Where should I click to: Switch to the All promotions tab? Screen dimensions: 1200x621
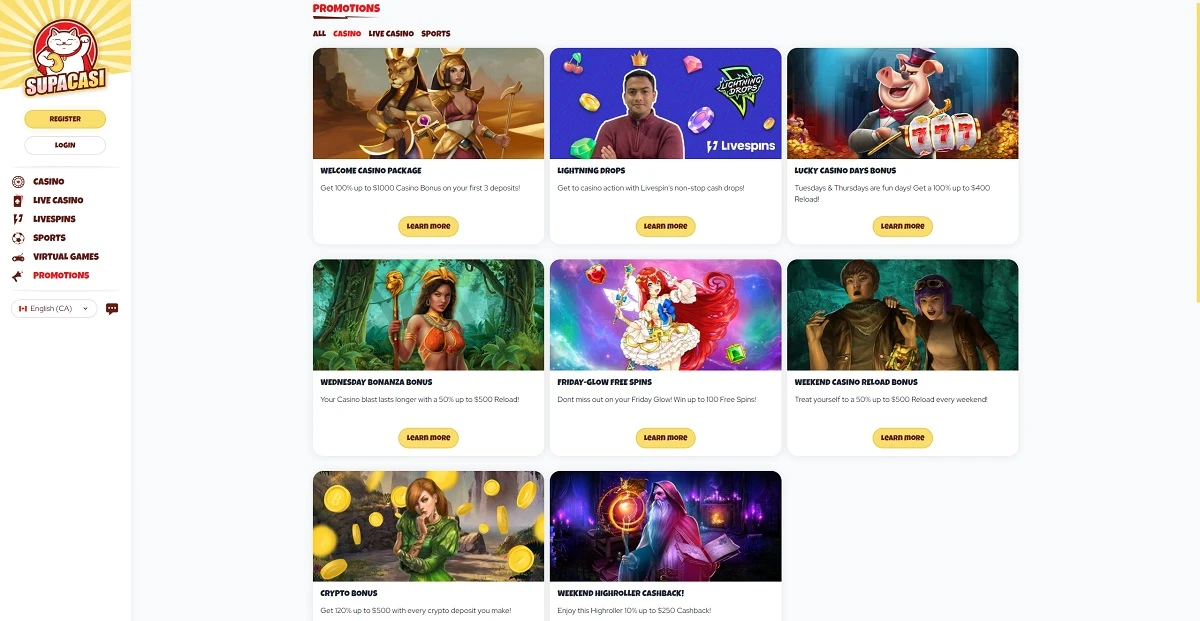[319, 34]
